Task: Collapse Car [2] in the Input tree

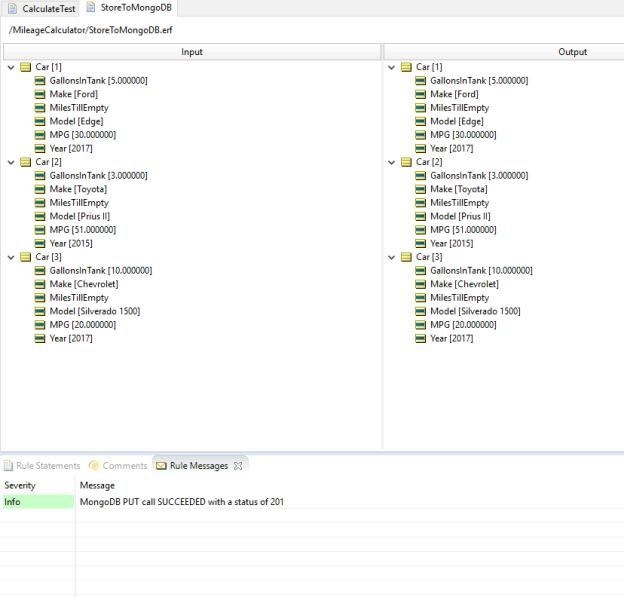Action: [11, 162]
